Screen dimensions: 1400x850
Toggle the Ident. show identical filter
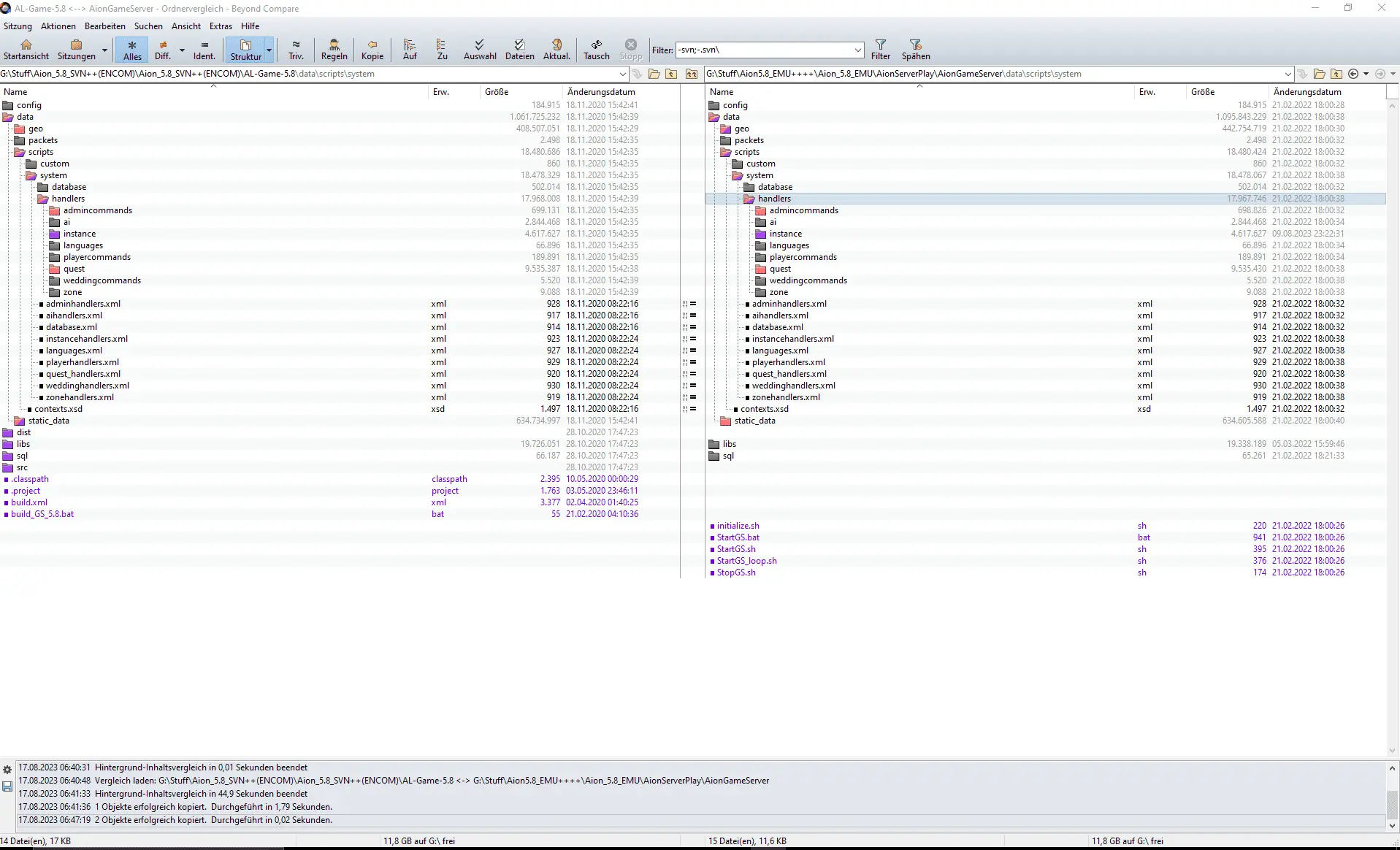[204, 50]
